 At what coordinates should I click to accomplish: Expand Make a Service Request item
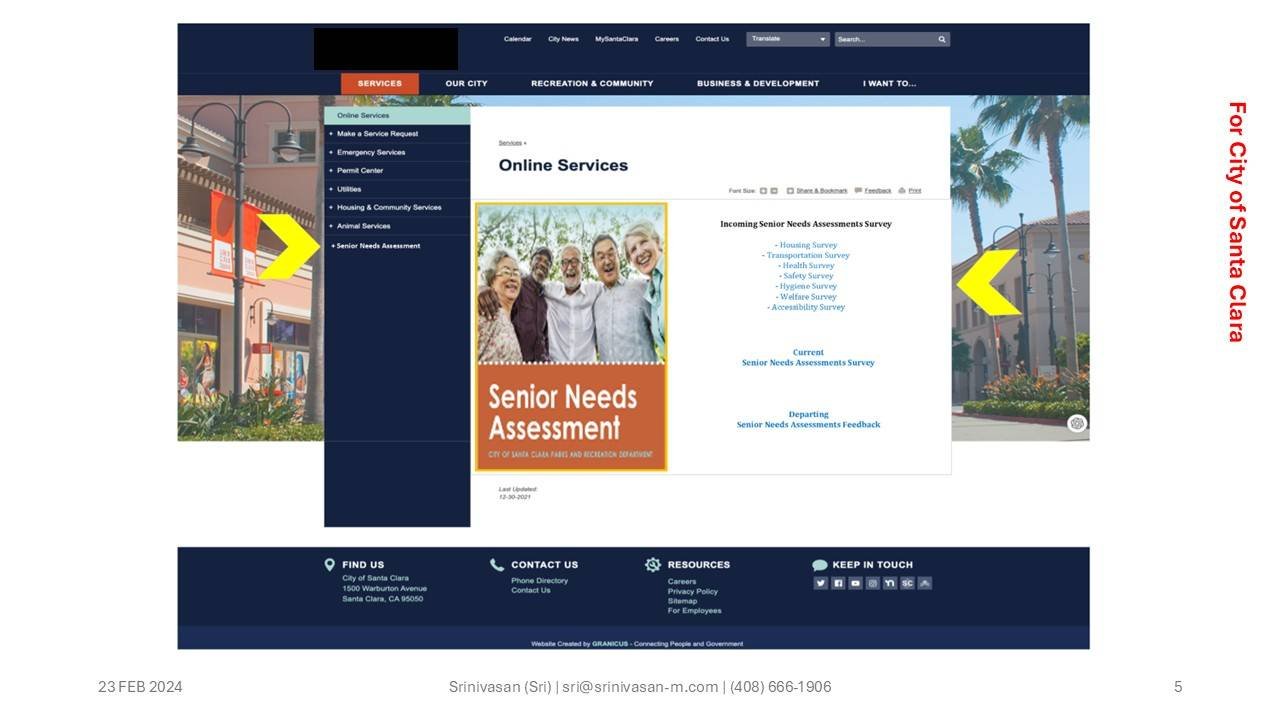click(377, 134)
